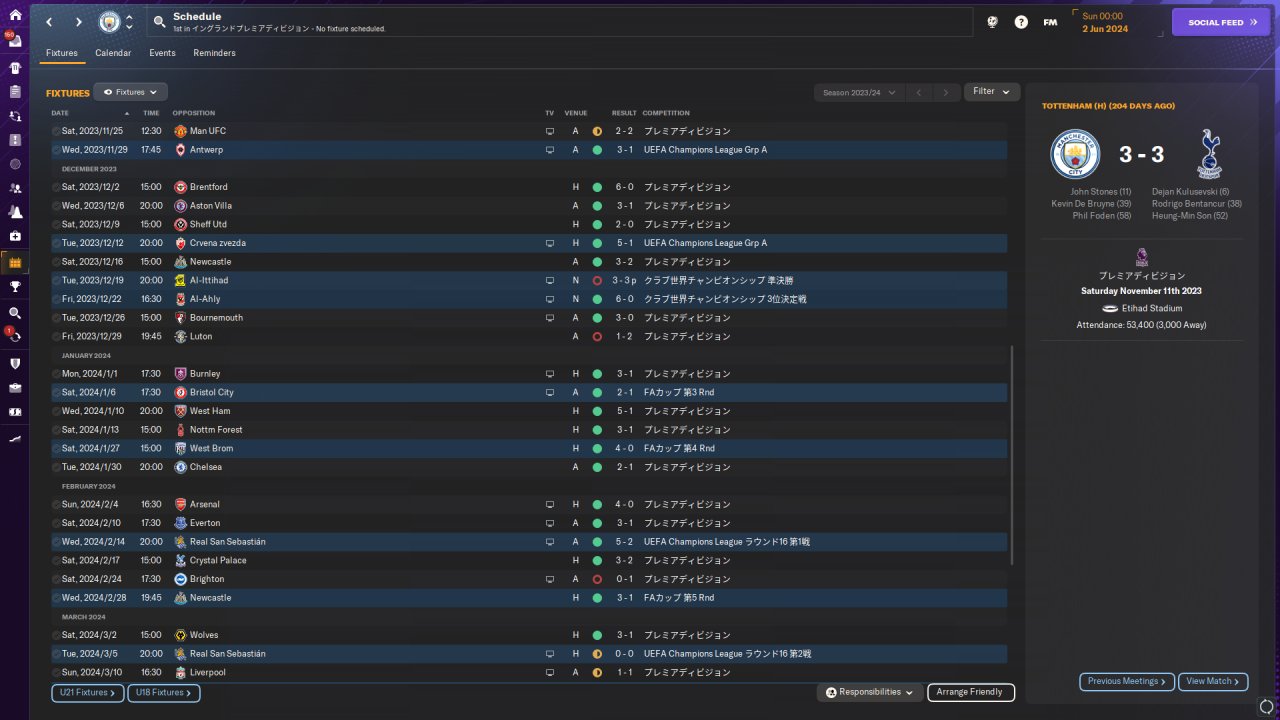Toggle the reminder circle on Chelsea fixture

click(x=56, y=467)
